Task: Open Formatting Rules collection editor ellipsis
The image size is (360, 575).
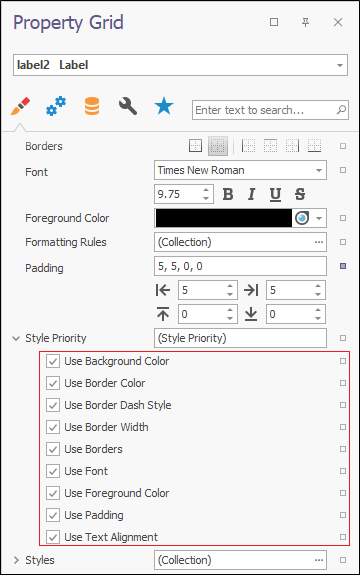Action: pos(319,242)
